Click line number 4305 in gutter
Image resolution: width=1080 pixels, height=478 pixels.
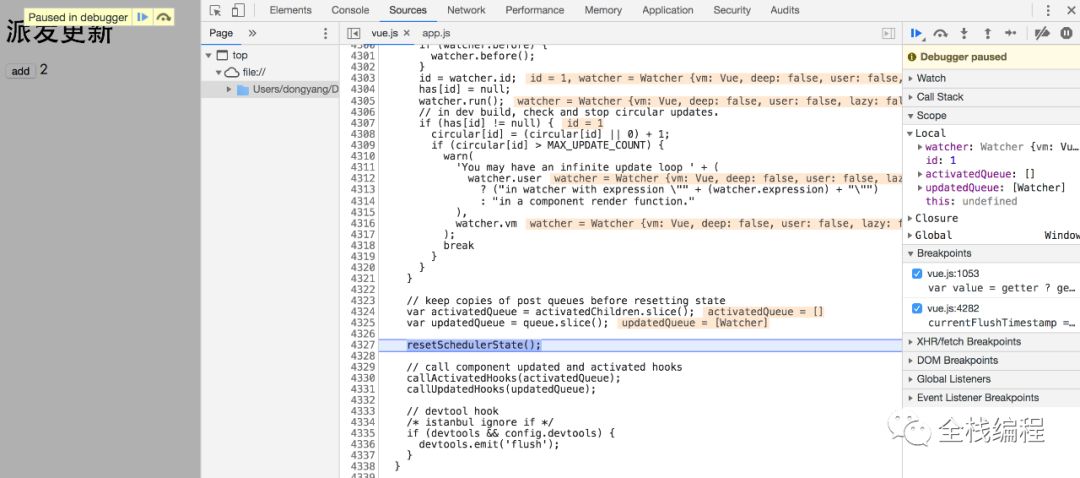coord(362,101)
